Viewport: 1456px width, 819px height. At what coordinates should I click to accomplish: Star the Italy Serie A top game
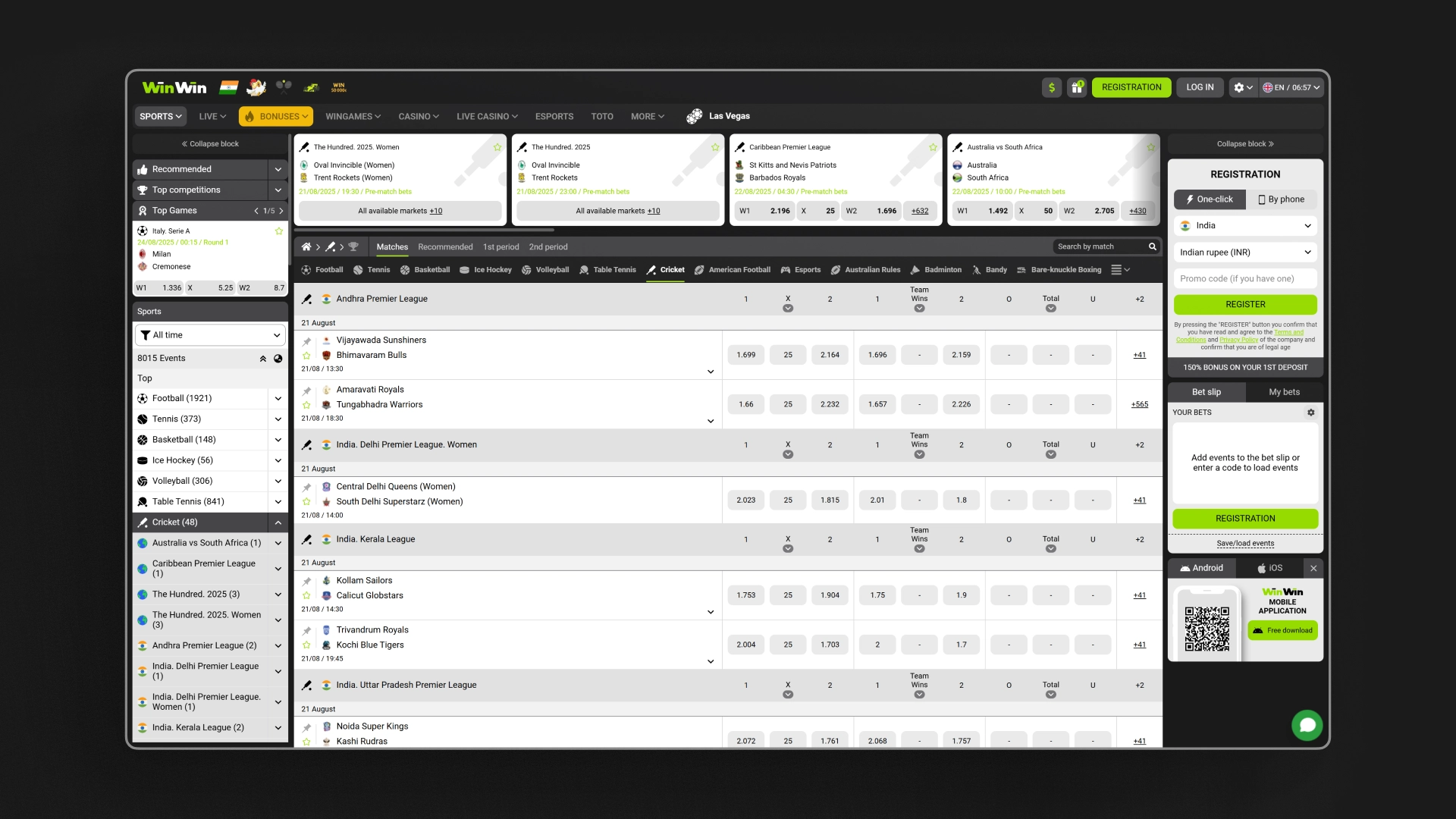tap(279, 231)
